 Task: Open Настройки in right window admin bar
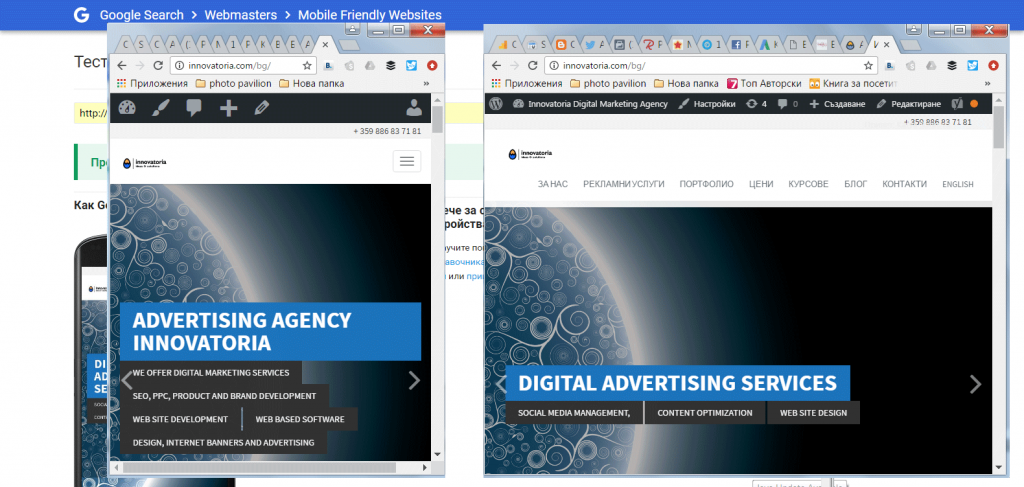[x=707, y=104]
